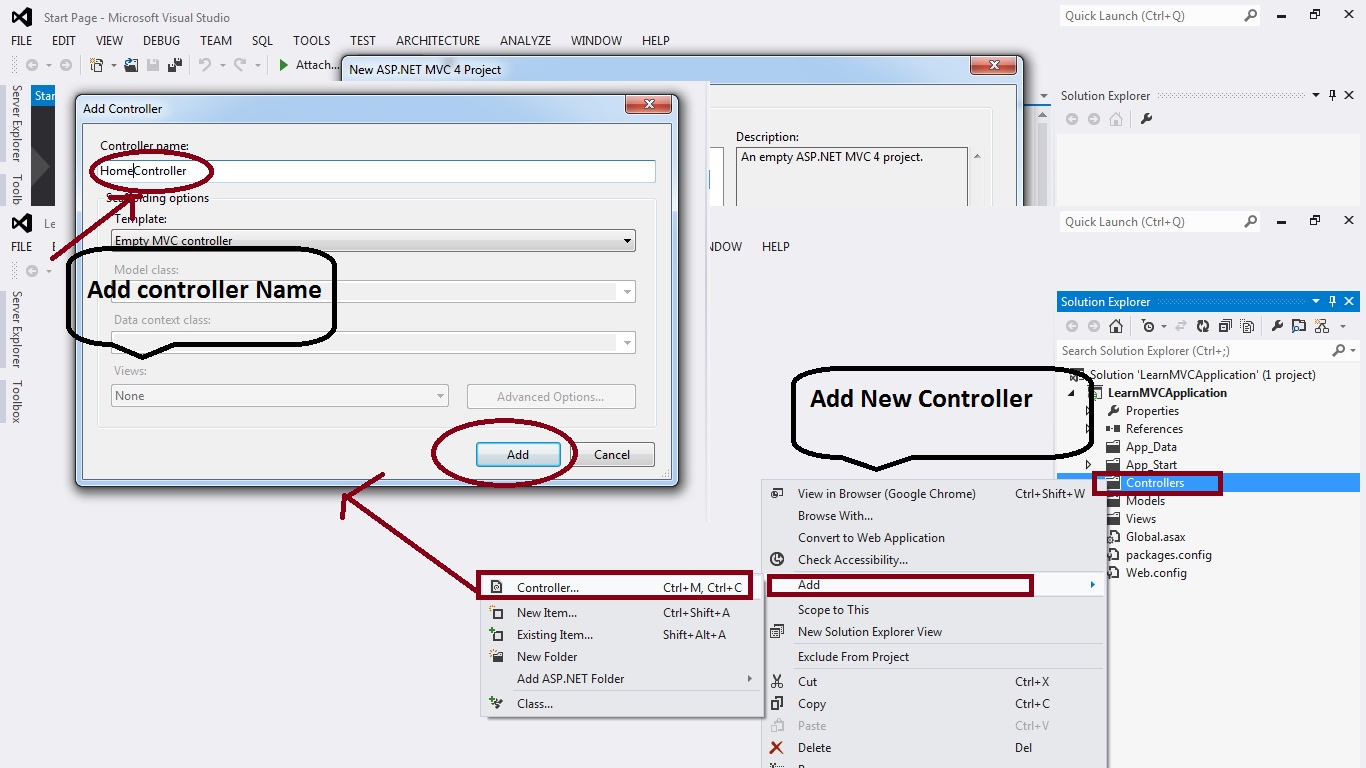Close New ASP.NET MVC 4 Project dialog
The height and width of the screenshot is (768, 1366).
click(x=994, y=65)
